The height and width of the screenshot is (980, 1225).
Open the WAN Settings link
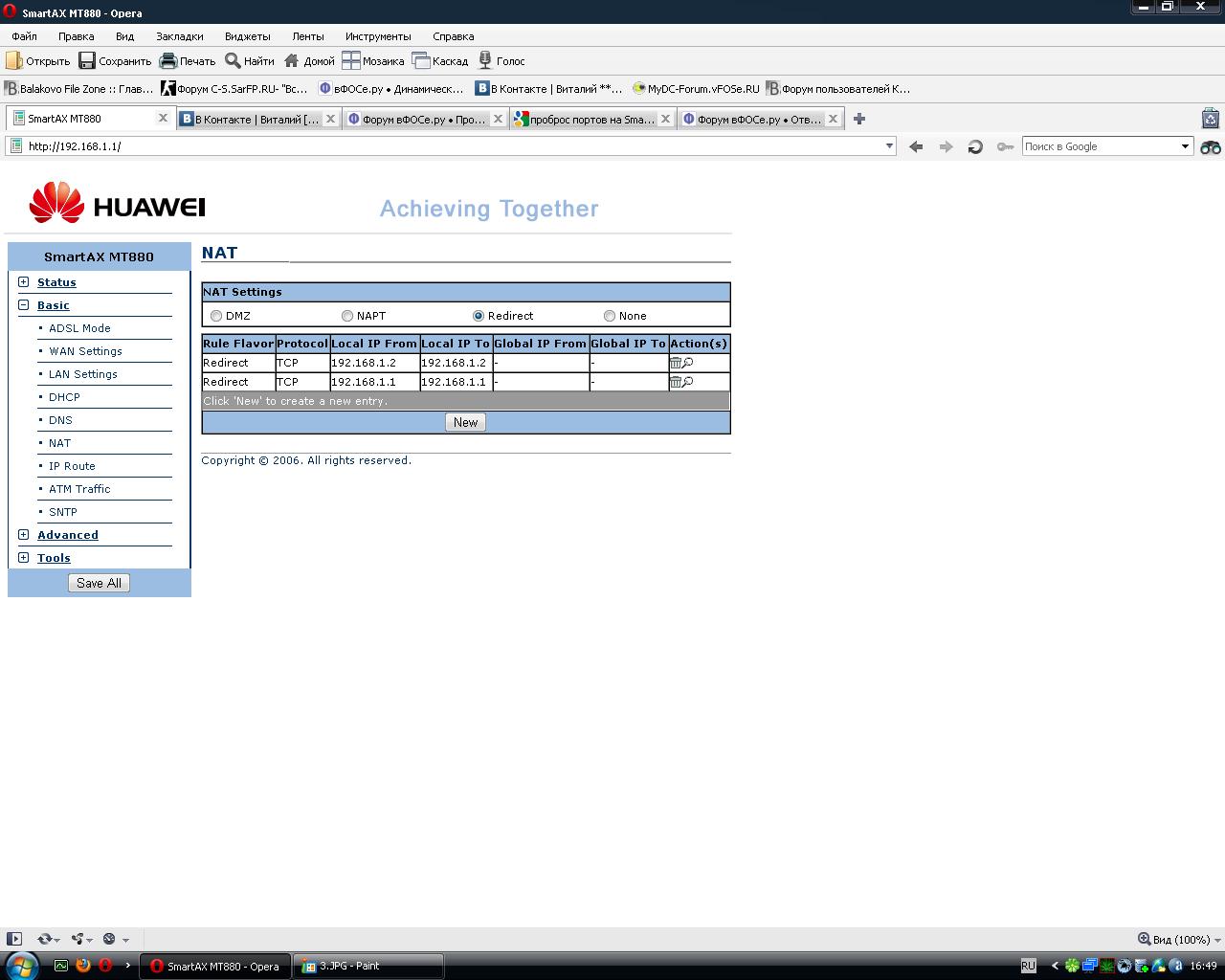[x=85, y=351]
